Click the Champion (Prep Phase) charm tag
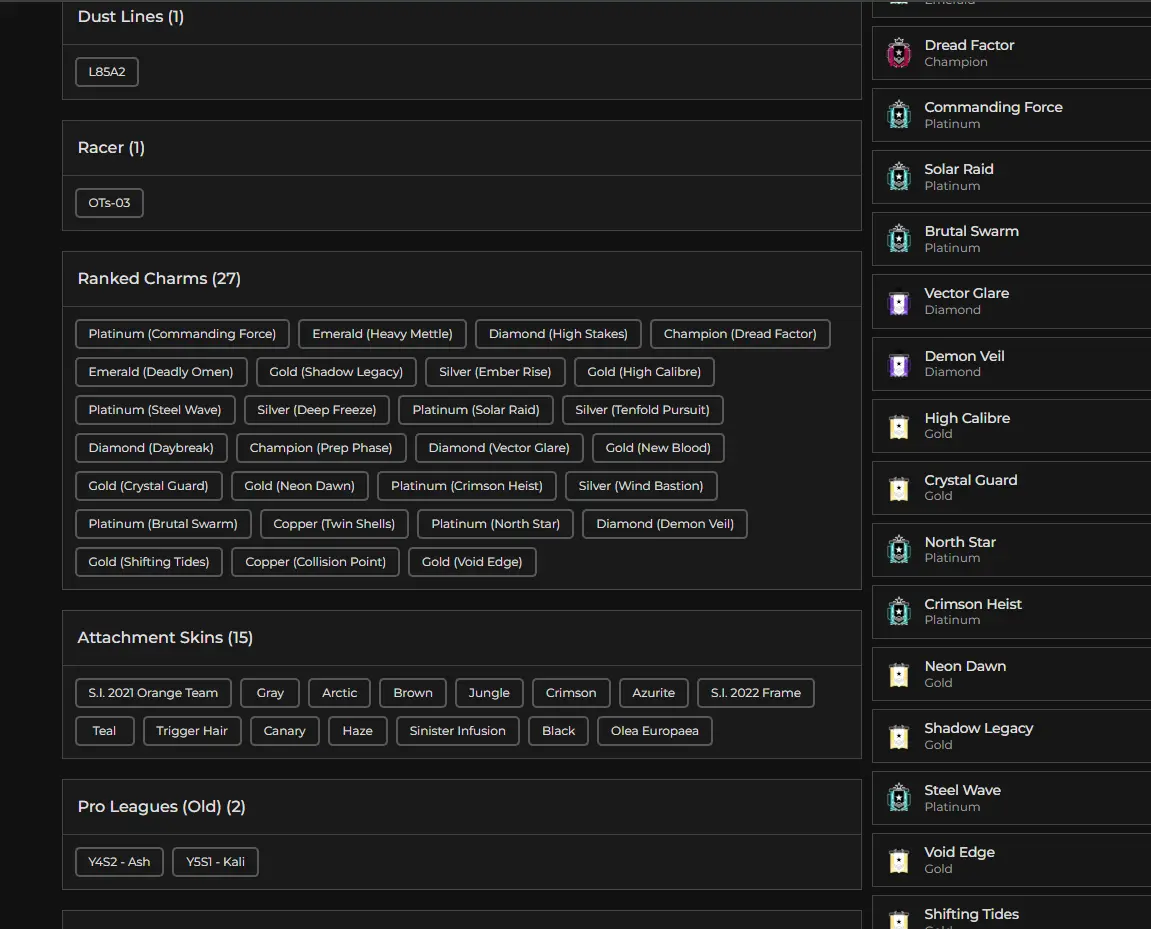 click(x=320, y=448)
